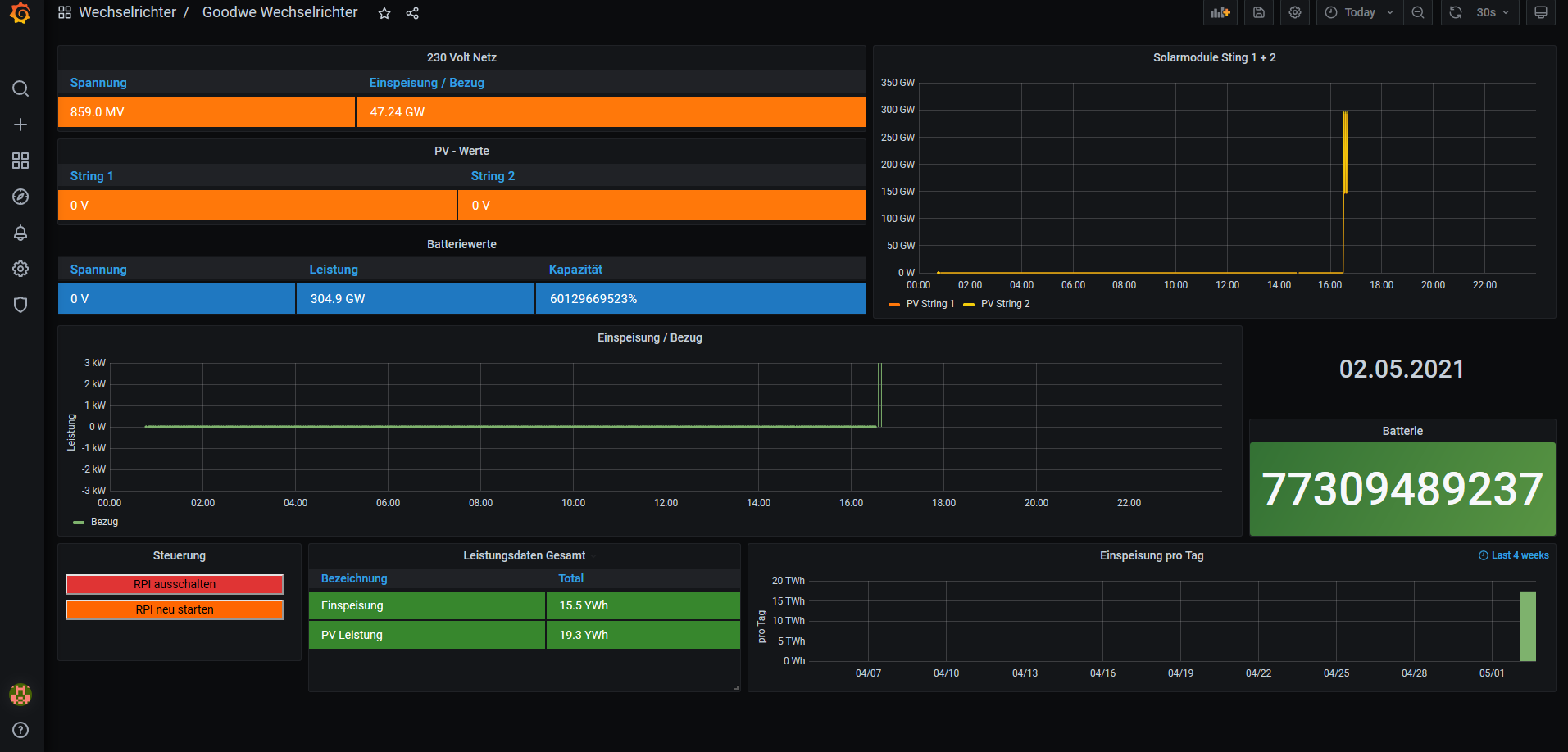Toggle the PV String 2 legend series
The width and height of the screenshot is (1568, 752).
click(1005, 304)
